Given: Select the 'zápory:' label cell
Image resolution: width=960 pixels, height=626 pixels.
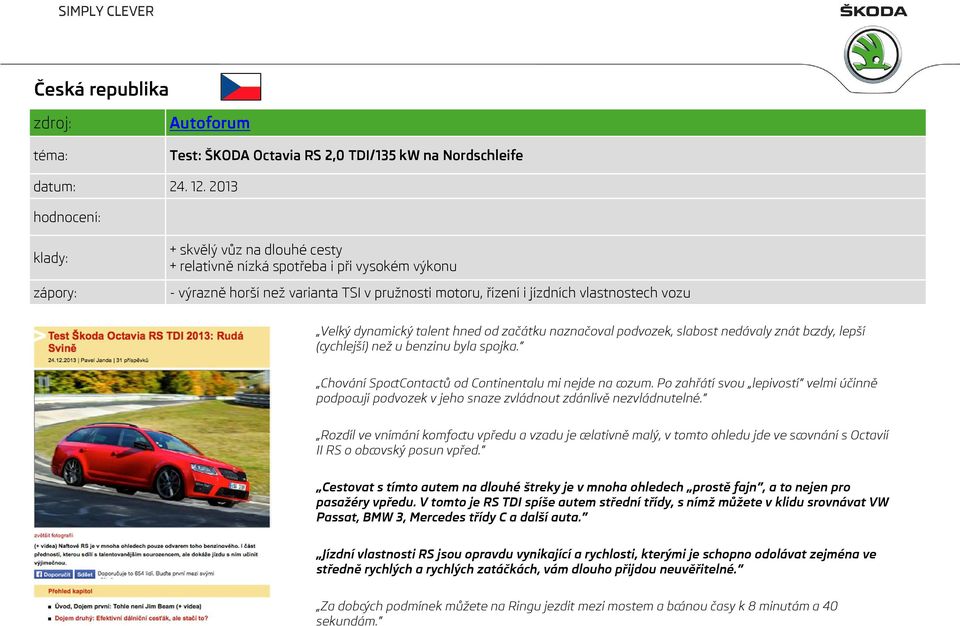Looking at the screenshot, I should coord(97,293).
